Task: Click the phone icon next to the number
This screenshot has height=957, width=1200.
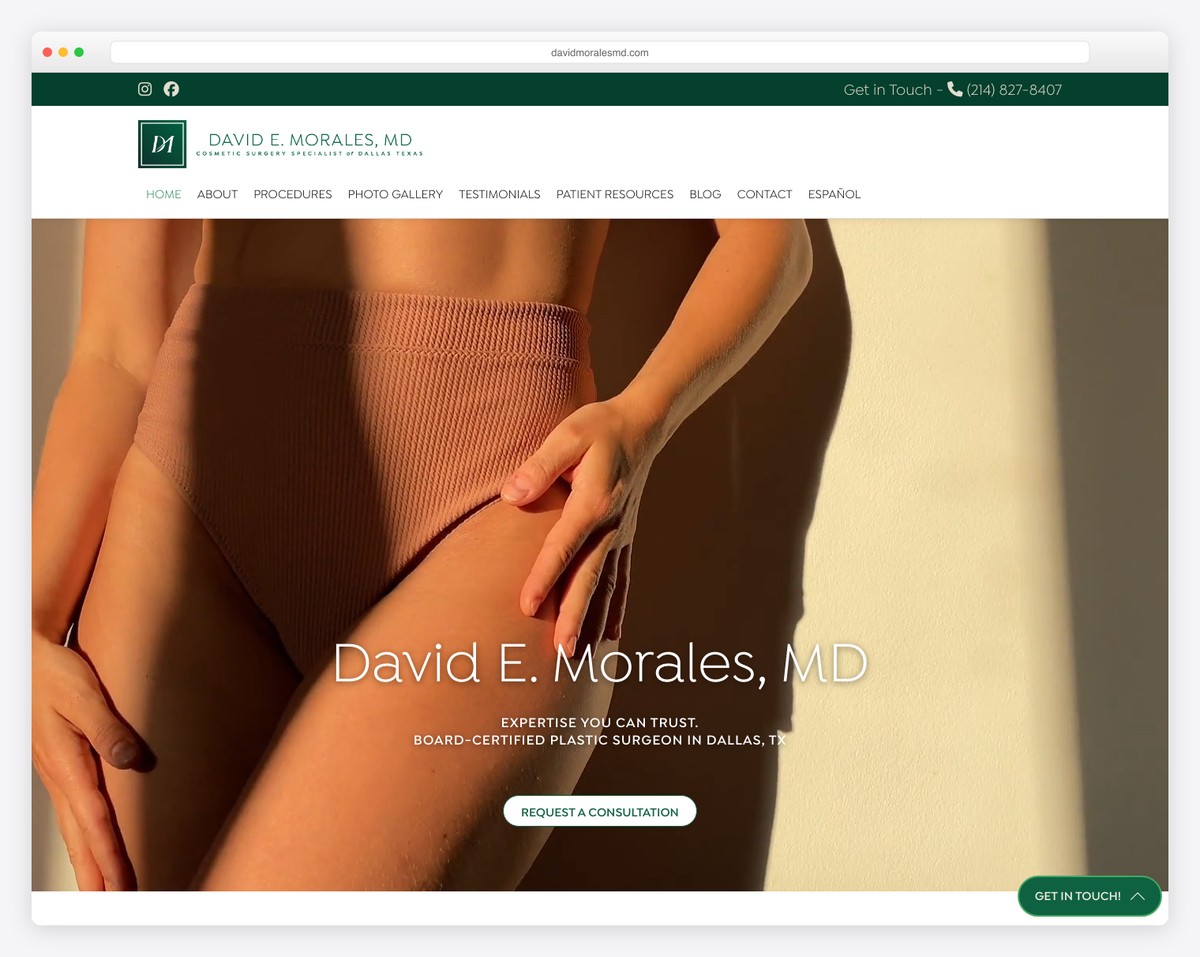Action: (x=952, y=89)
